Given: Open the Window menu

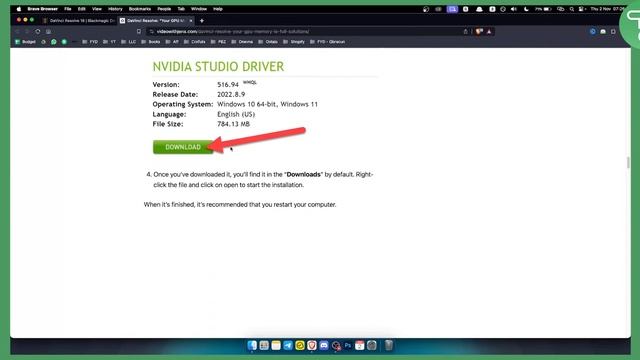Looking at the screenshot, I should pos(199,9).
